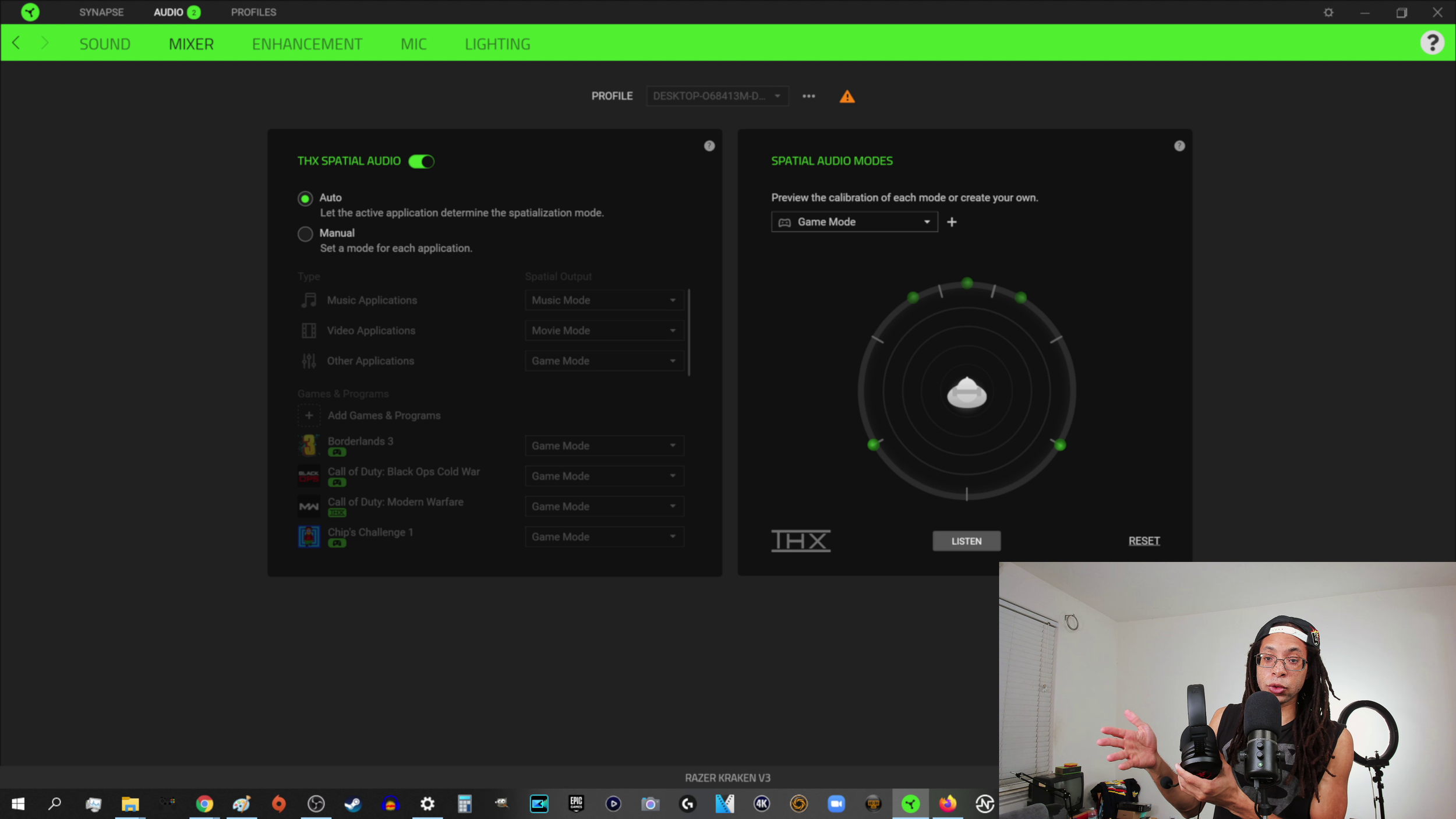Open the 4K Video Downloader taskbar icon
1456x819 pixels.
click(x=761, y=804)
